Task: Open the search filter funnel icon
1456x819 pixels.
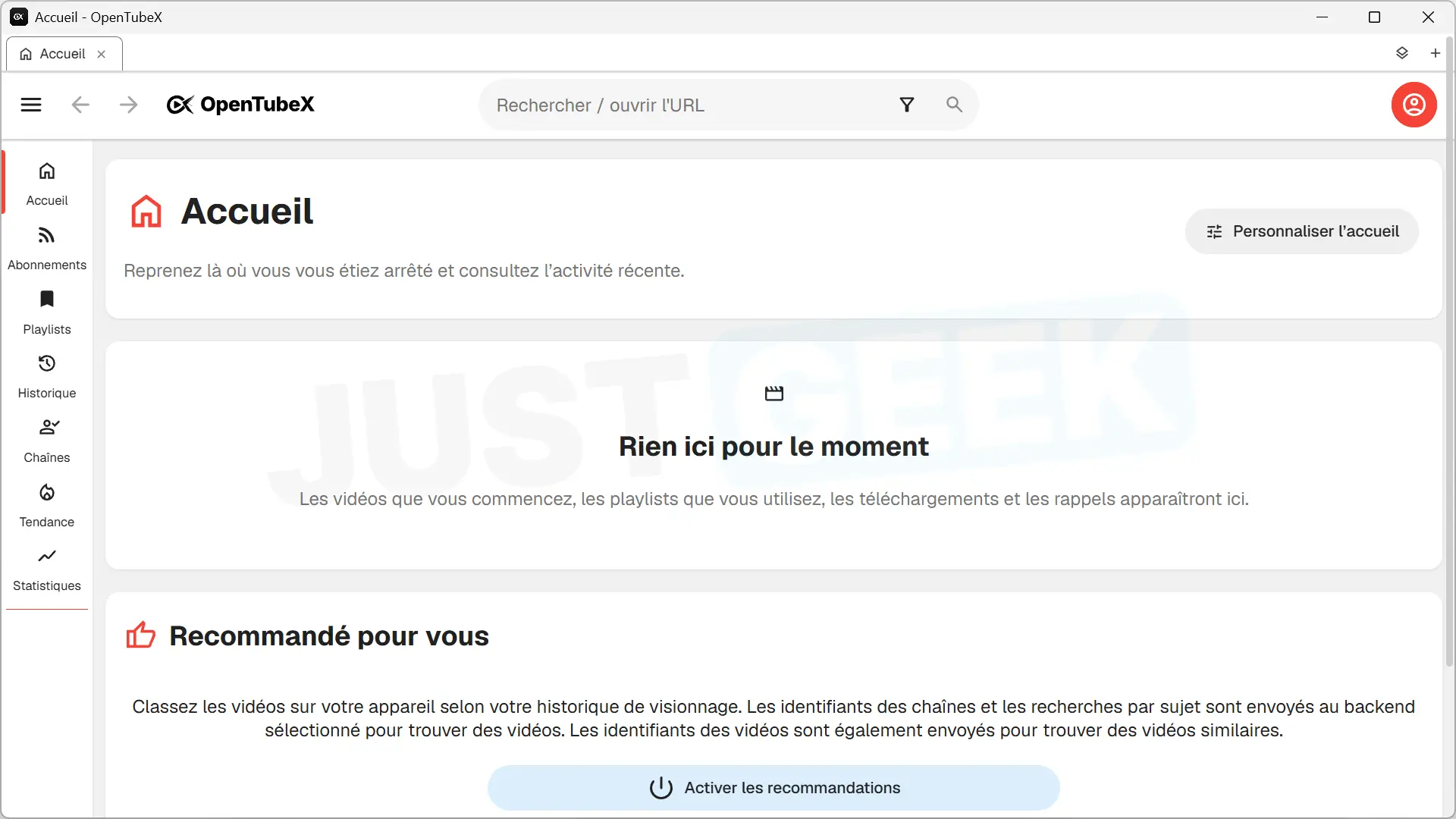Action: point(907,105)
